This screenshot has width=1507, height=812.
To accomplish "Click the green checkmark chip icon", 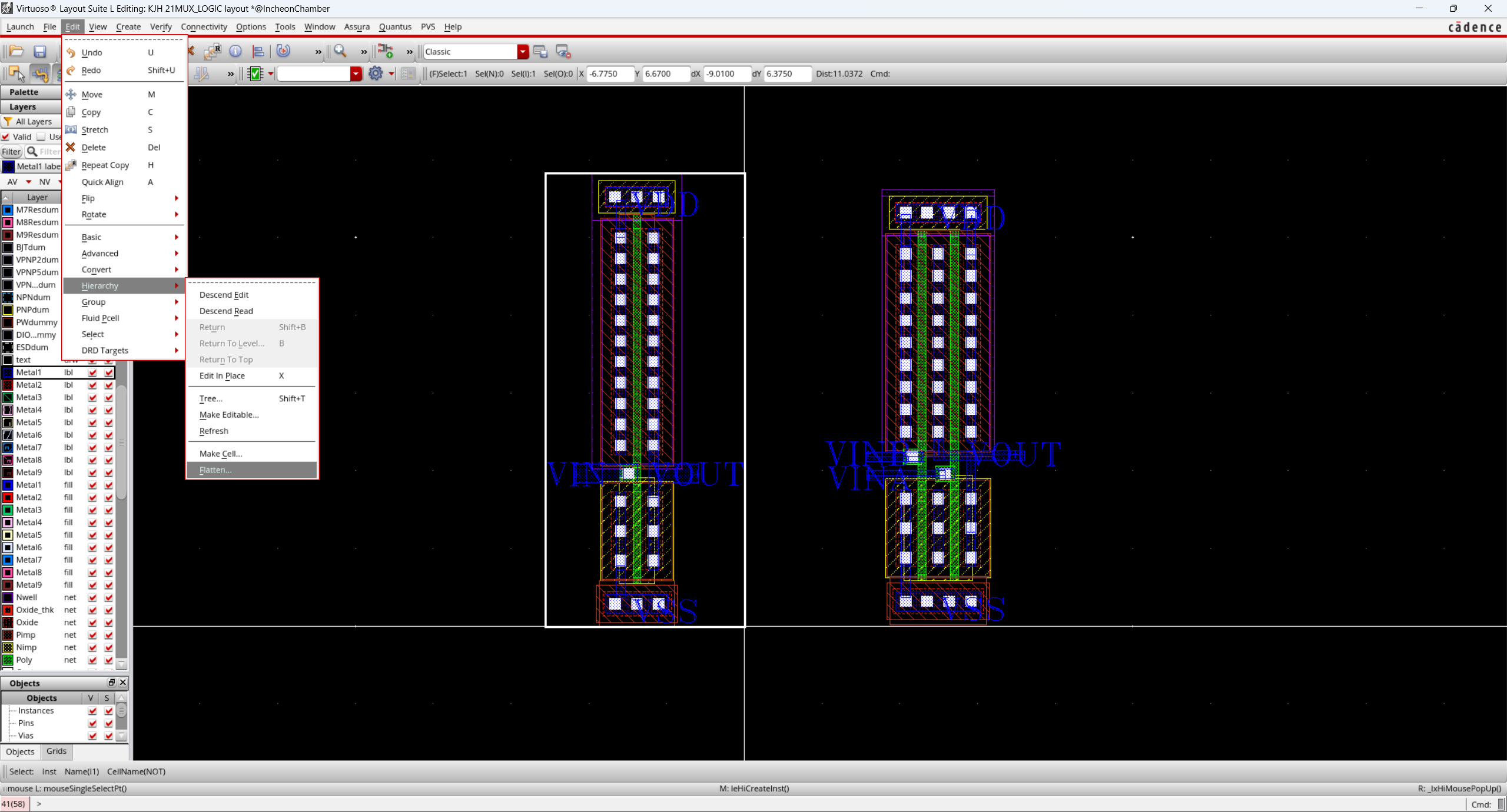I will [255, 74].
